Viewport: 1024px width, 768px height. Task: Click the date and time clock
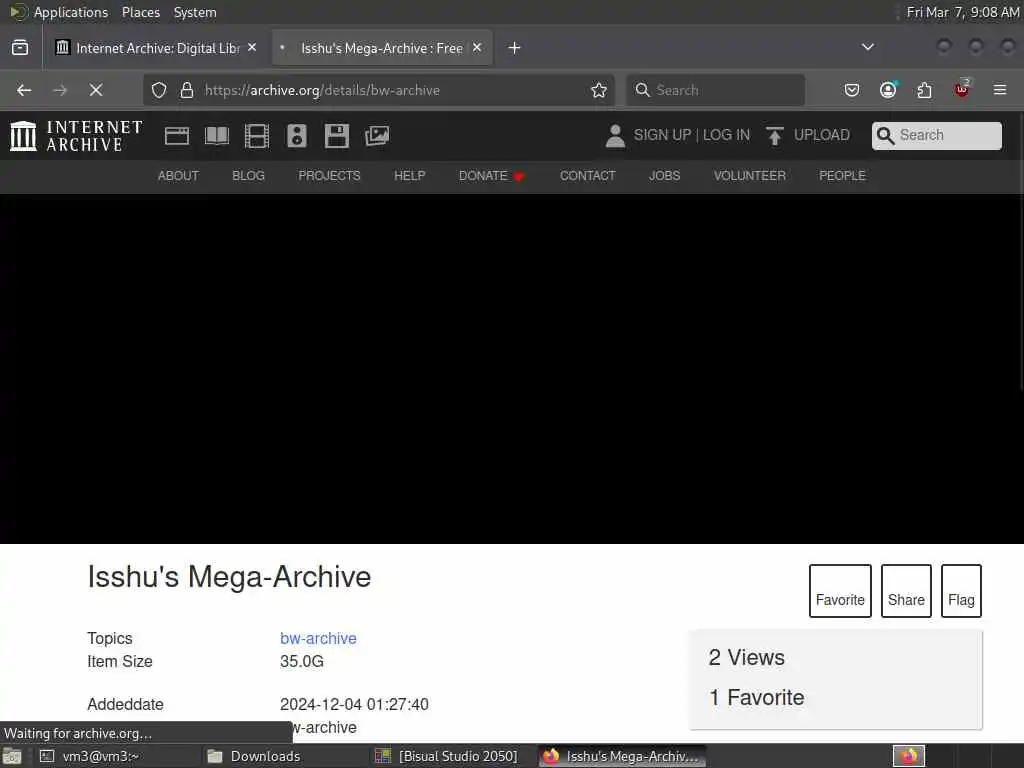coord(963,12)
